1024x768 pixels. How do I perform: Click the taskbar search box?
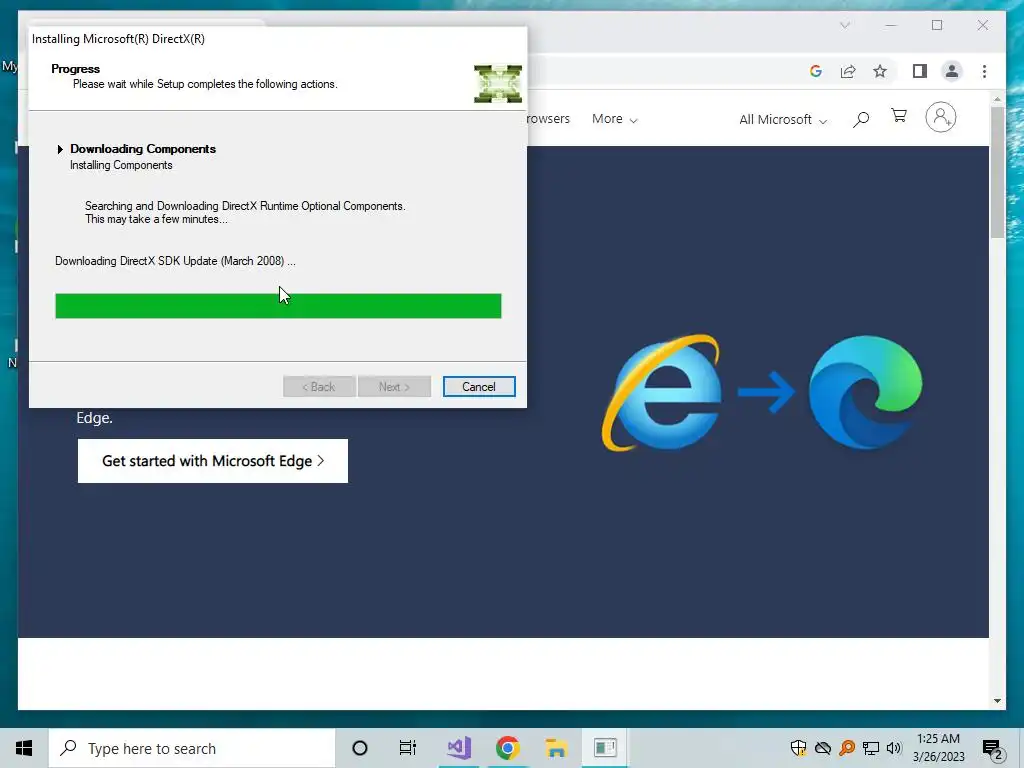tap(192, 748)
